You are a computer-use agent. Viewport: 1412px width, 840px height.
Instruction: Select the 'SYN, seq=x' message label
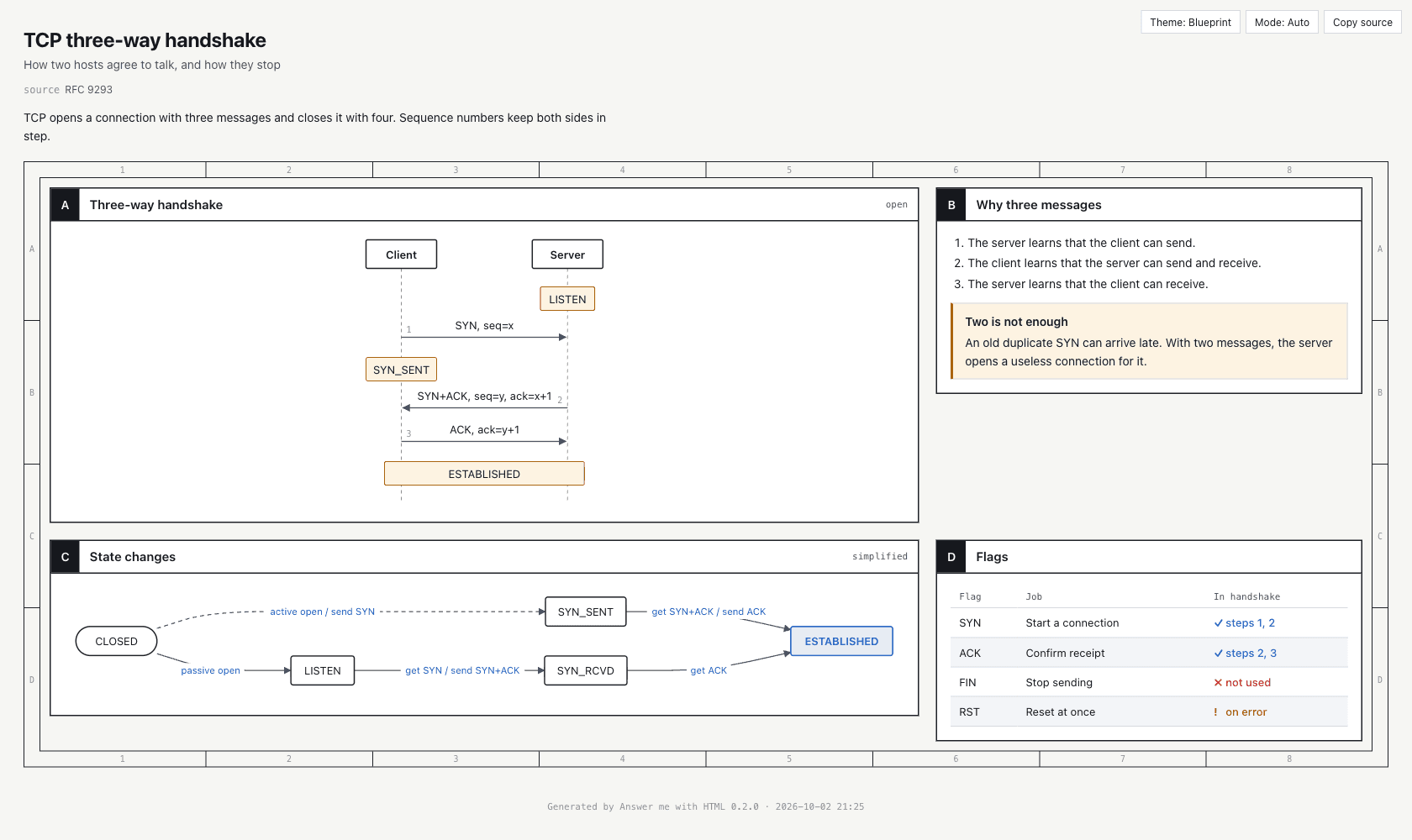484,326
